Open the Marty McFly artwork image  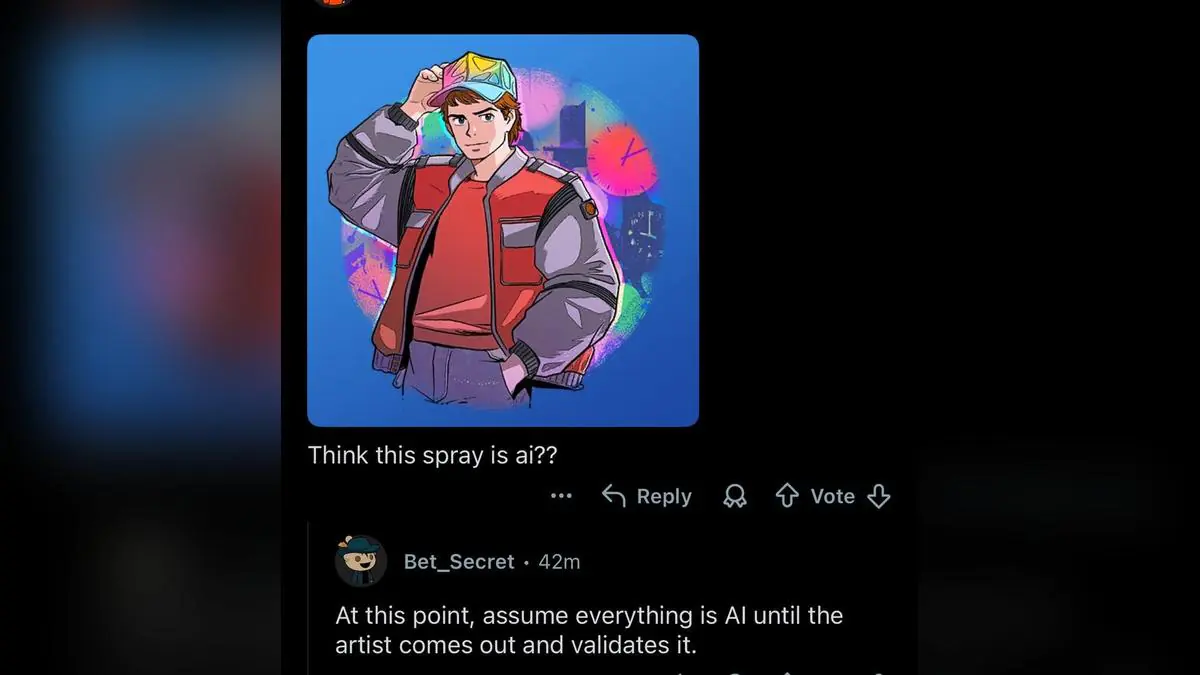pyautogui.click(x=503, y=229)
